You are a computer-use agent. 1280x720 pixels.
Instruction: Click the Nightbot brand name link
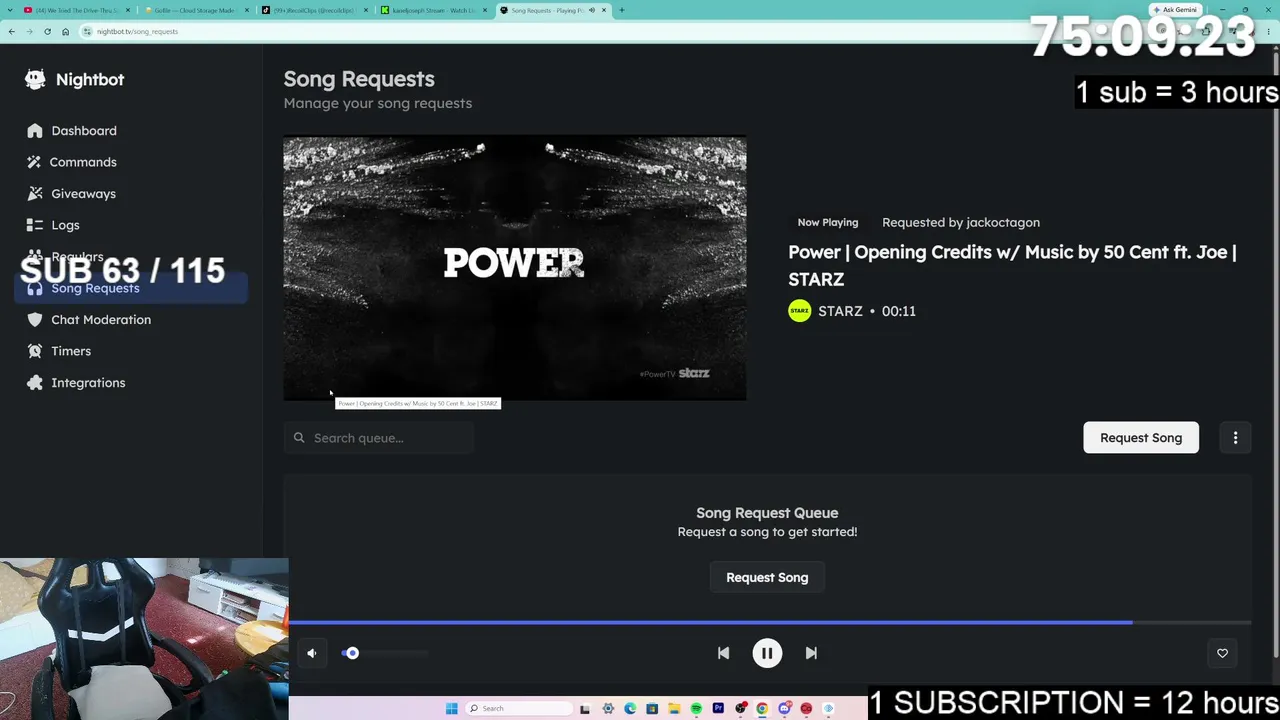pos(90,80)
